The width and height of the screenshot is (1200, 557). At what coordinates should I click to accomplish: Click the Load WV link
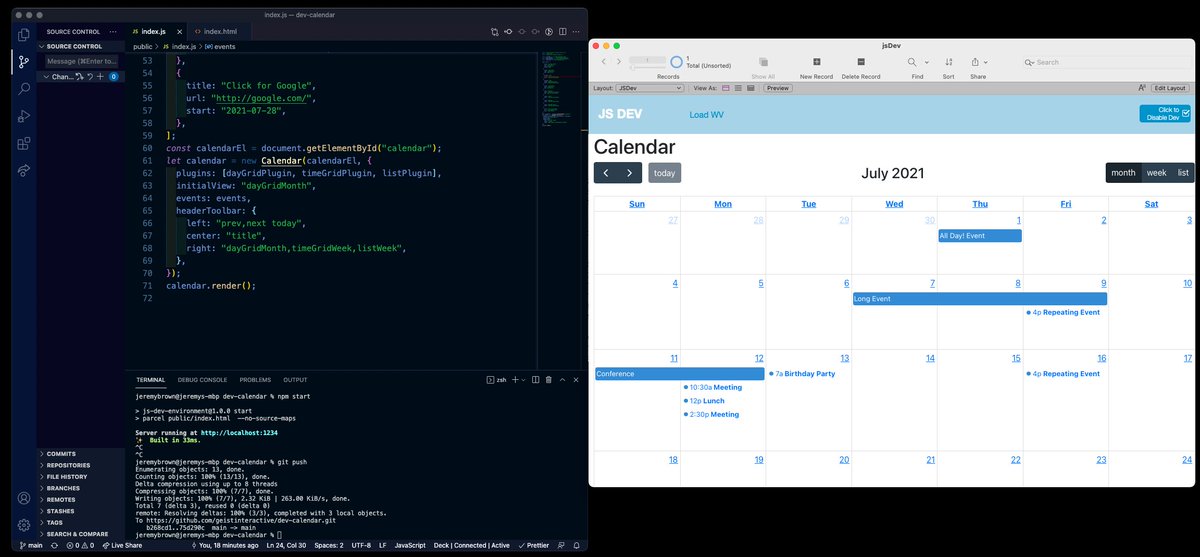(x=707, y=115)
